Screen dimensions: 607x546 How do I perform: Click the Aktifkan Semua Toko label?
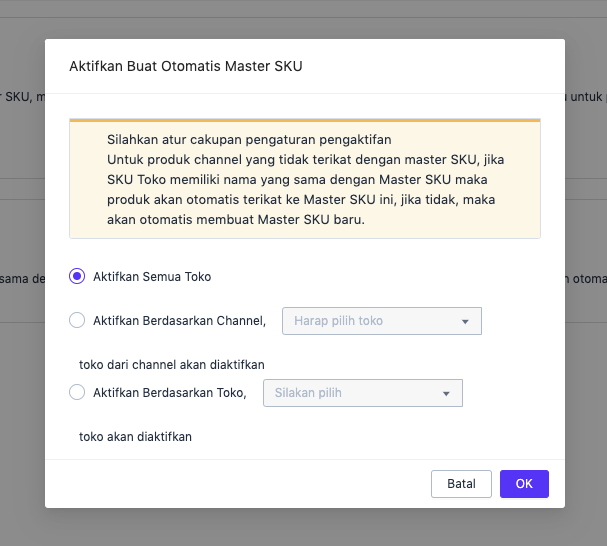(x=152, y=276)
